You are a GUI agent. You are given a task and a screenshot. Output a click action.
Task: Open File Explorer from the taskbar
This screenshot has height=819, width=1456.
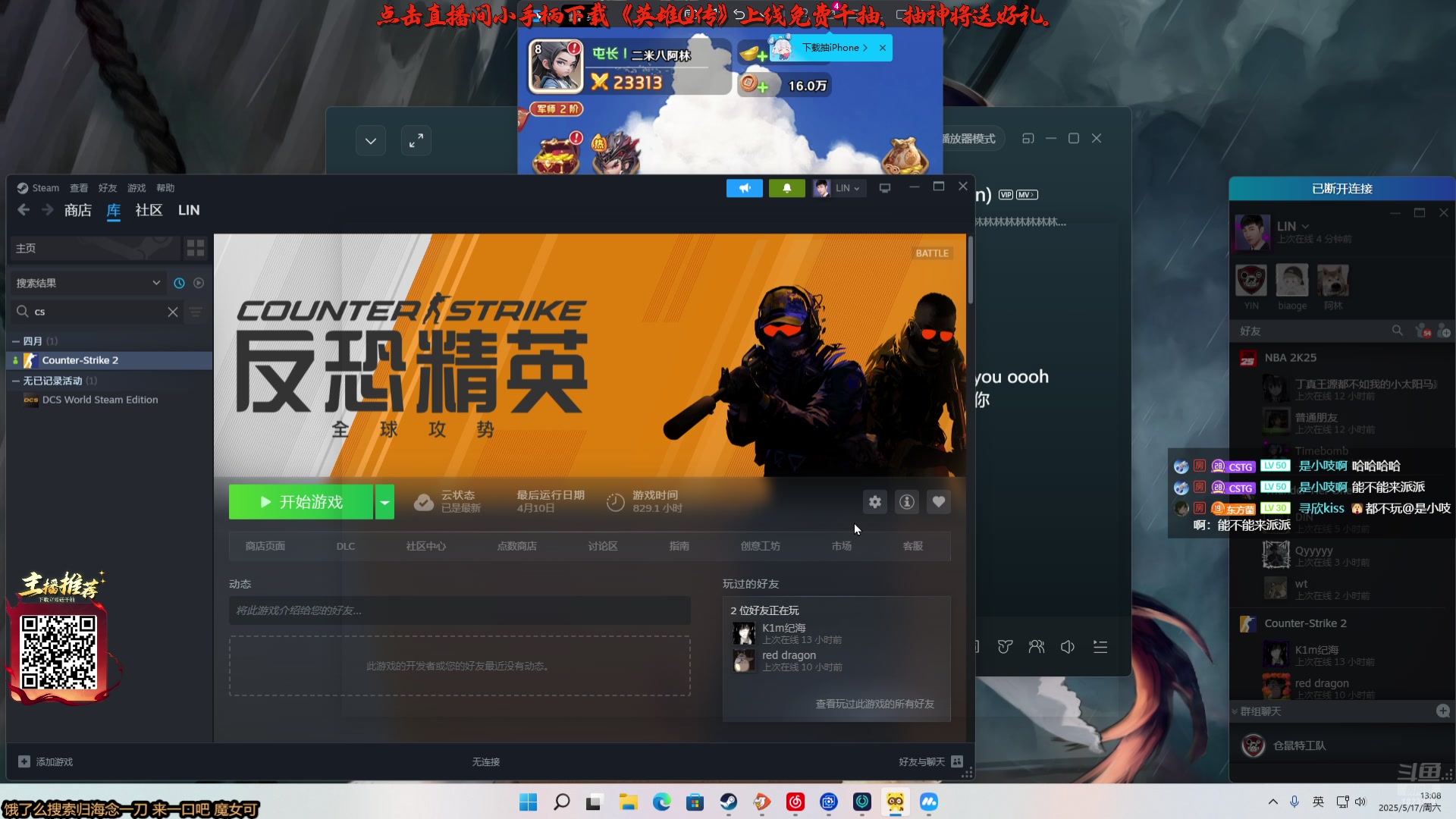(629, 802)
